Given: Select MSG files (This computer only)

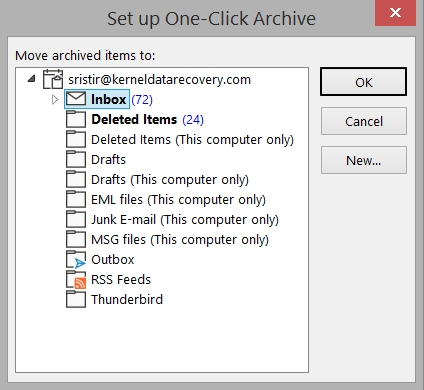Looking at the screenshot, I should tap(180, 240).
